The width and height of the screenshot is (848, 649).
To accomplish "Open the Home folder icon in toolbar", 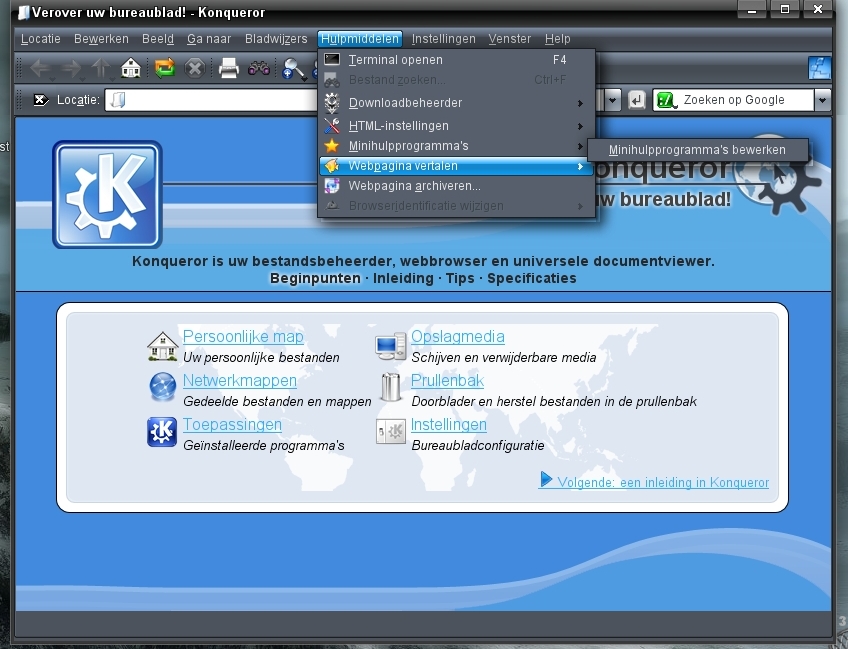I will (131, 68).
